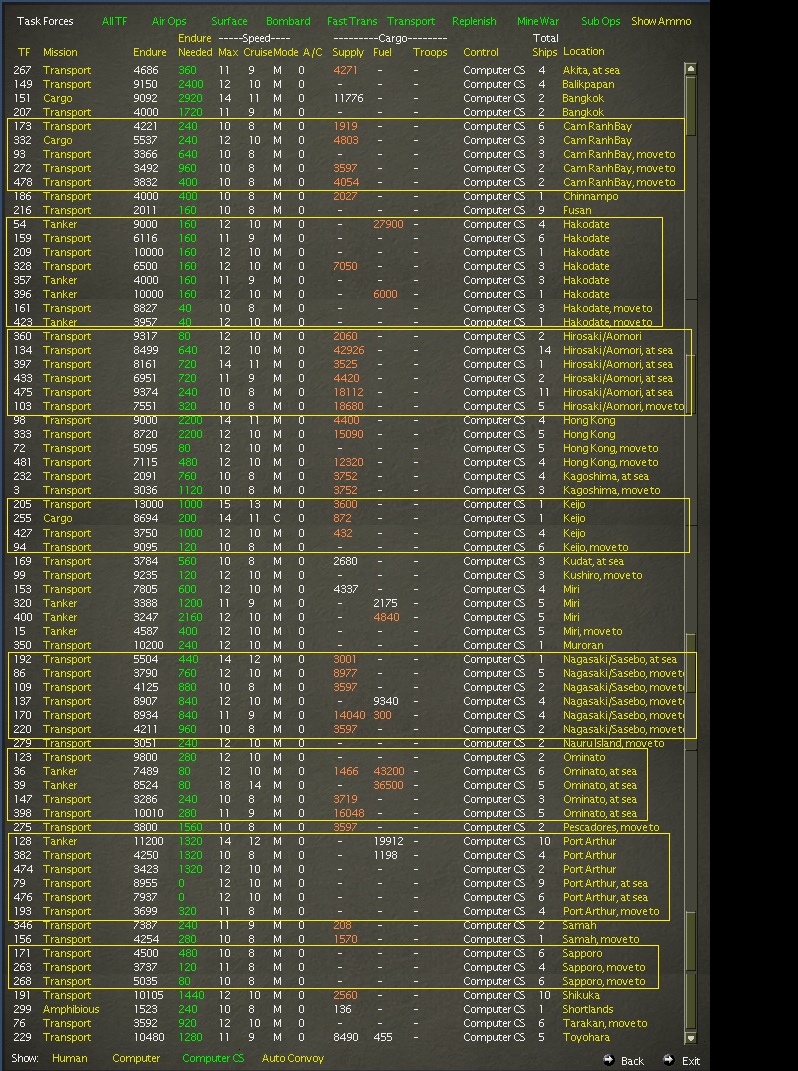Click the Back arrow button

pos(609,1060)
